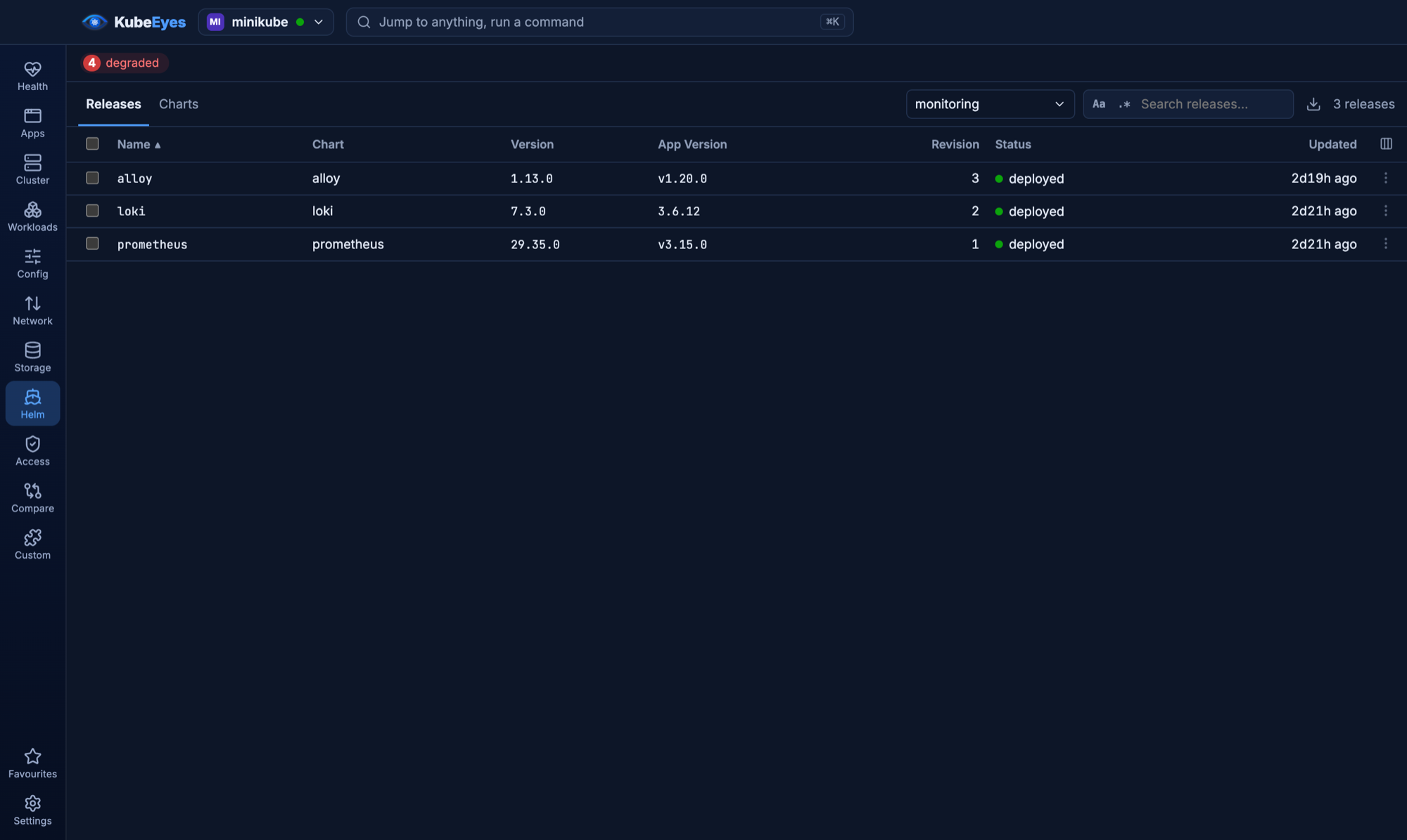
Task: Open the monitoring namespace dropdown
Action: click(990, 104)
